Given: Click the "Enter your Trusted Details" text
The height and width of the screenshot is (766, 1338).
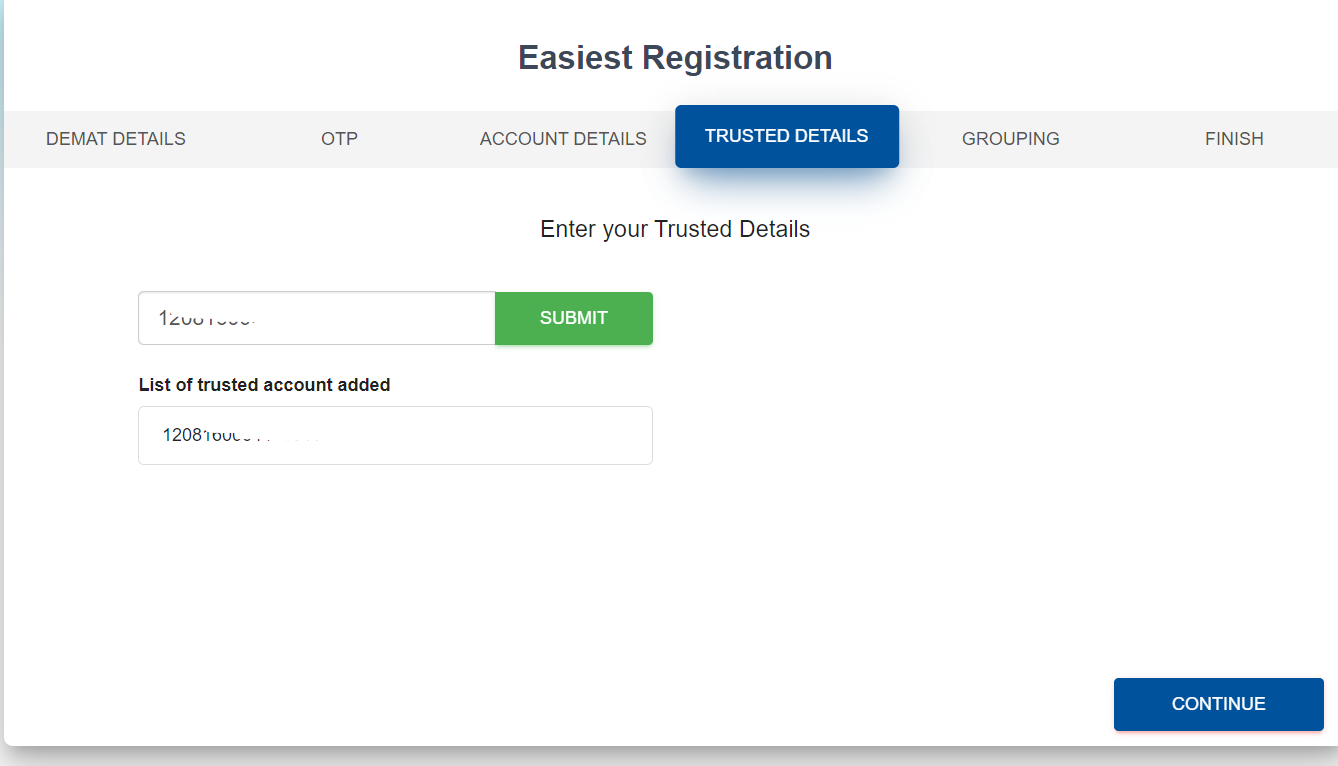Looking at the screenshot, I should click(675, 229).
